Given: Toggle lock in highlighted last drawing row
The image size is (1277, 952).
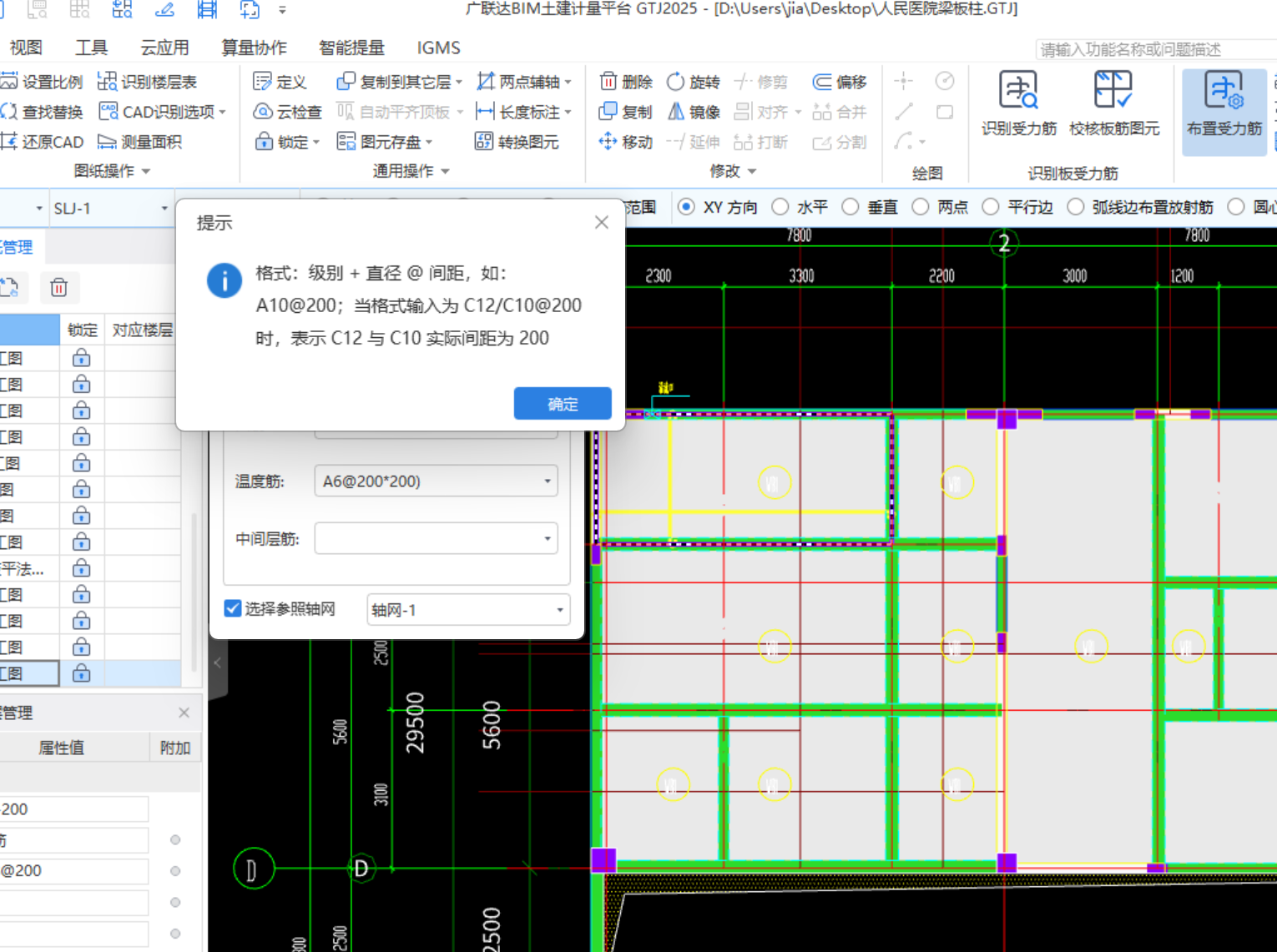Looking at the screenshot, I should tap(81, 673).
